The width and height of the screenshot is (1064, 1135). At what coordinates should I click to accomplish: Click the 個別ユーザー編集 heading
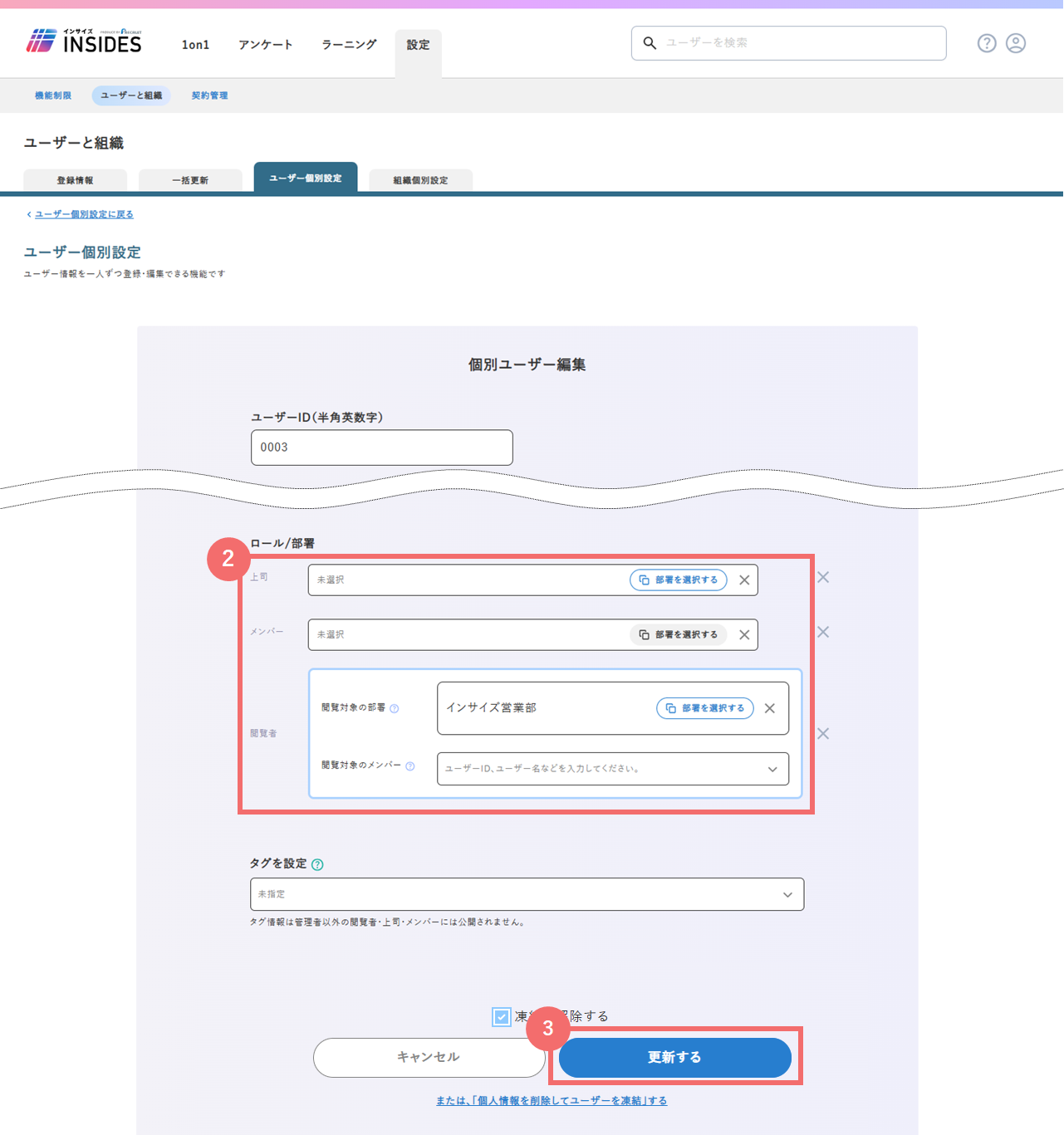coord(527,364)
